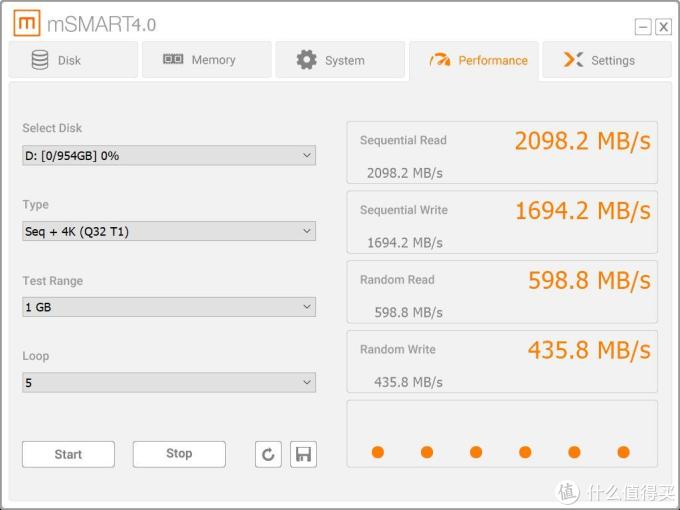The image size is (680, 510).
Task: Start the performance benchmark
Action: pyautogui.click(x=69, y=454)
